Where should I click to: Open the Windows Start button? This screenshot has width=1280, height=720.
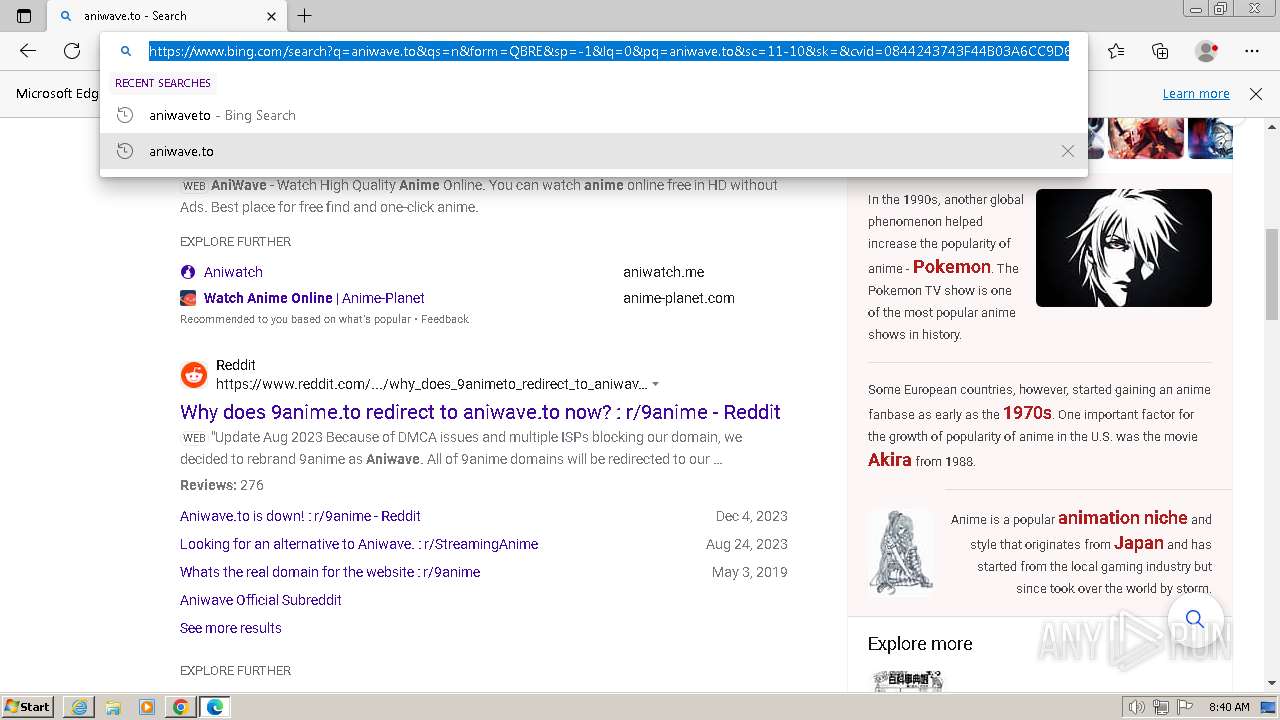(28, 707)
